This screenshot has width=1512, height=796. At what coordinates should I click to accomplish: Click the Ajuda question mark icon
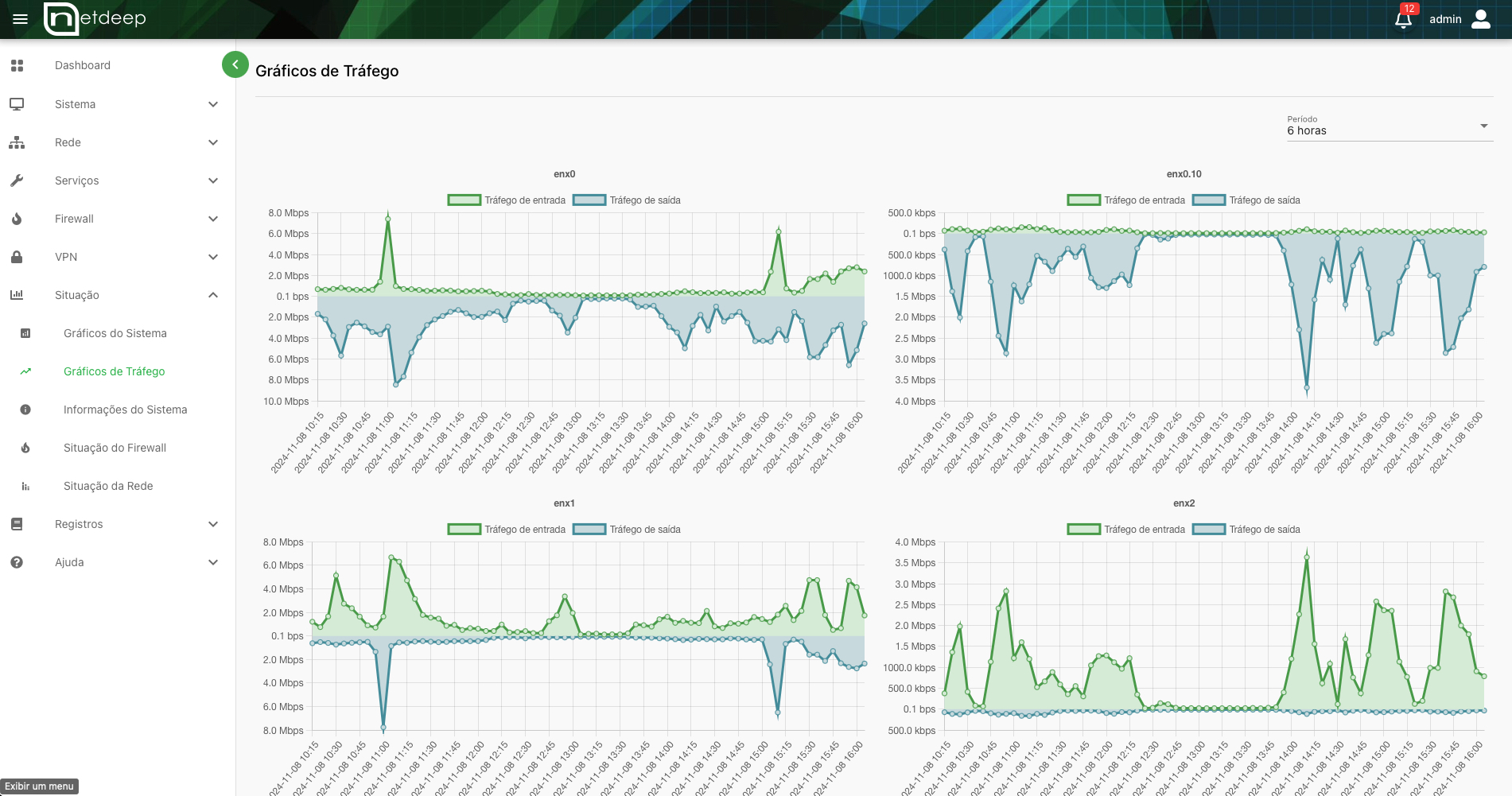[17, 562]
